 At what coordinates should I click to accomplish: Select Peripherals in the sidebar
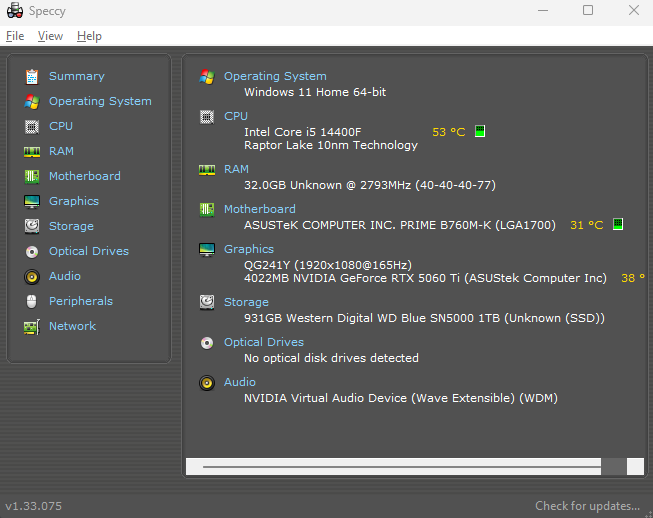(x=81, y=301)
